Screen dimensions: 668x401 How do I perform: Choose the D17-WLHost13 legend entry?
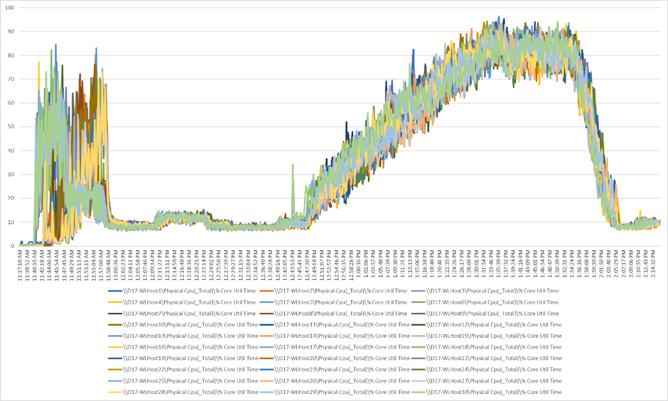click(183, 336)
